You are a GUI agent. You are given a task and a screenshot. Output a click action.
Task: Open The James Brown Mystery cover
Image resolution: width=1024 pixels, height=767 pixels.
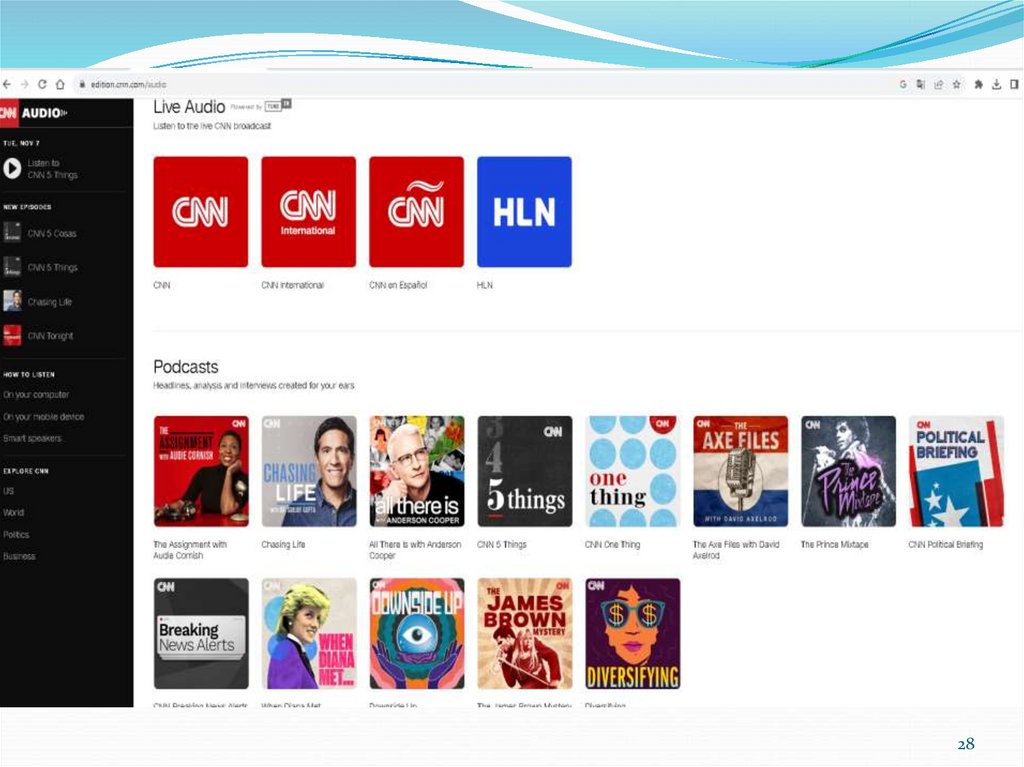525,633
